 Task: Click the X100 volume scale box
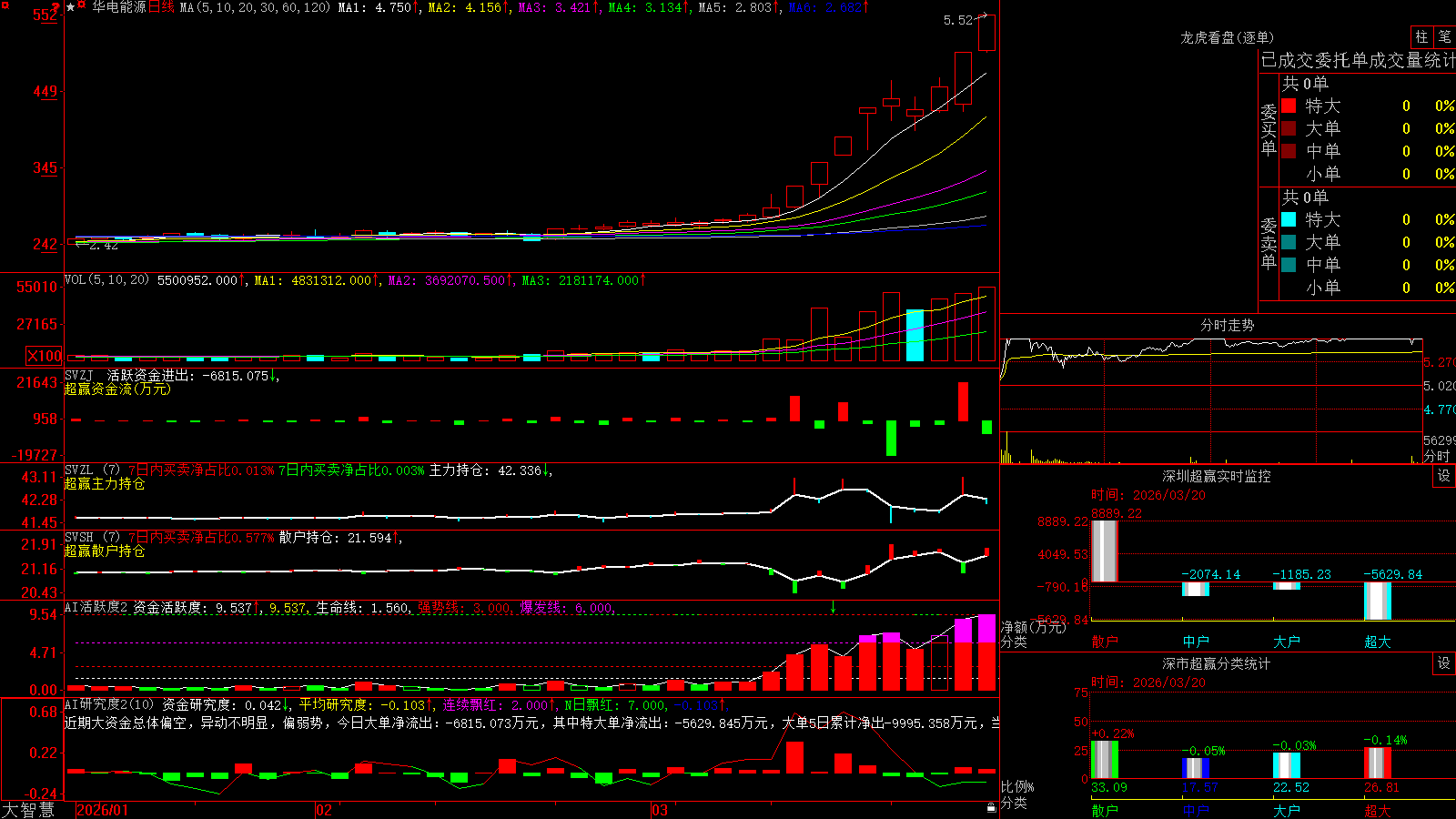(x=45, y=357)
